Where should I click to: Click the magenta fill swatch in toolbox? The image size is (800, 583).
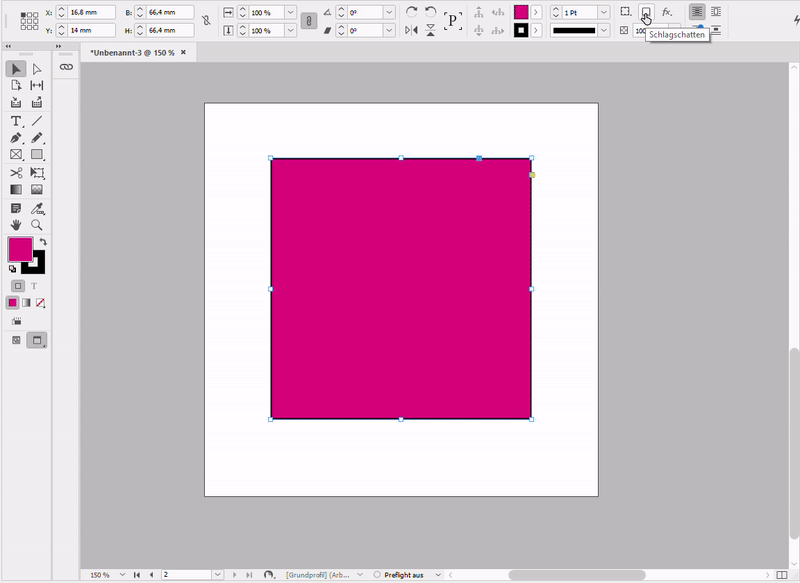pos(20,250)
